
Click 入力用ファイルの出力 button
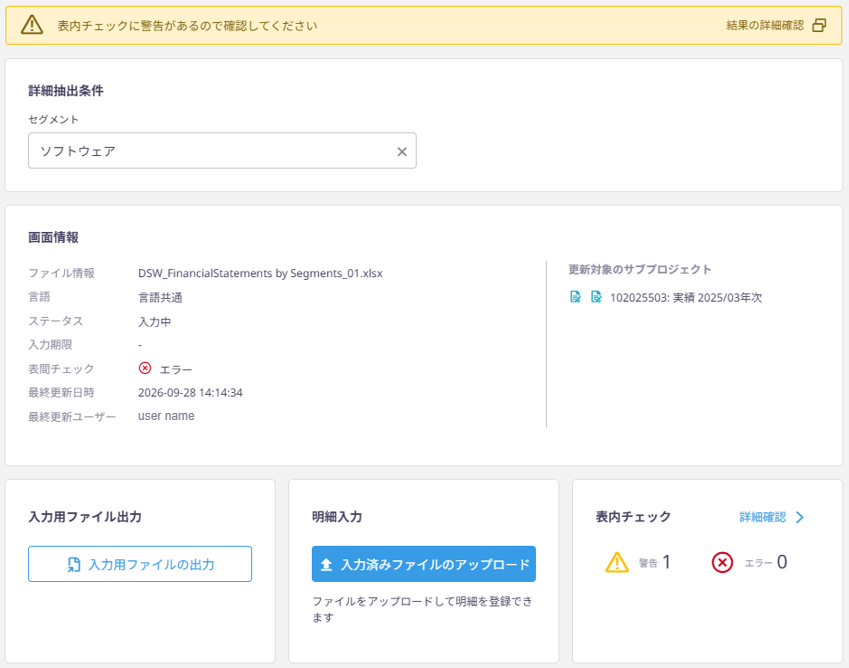[x=140, y=564]
